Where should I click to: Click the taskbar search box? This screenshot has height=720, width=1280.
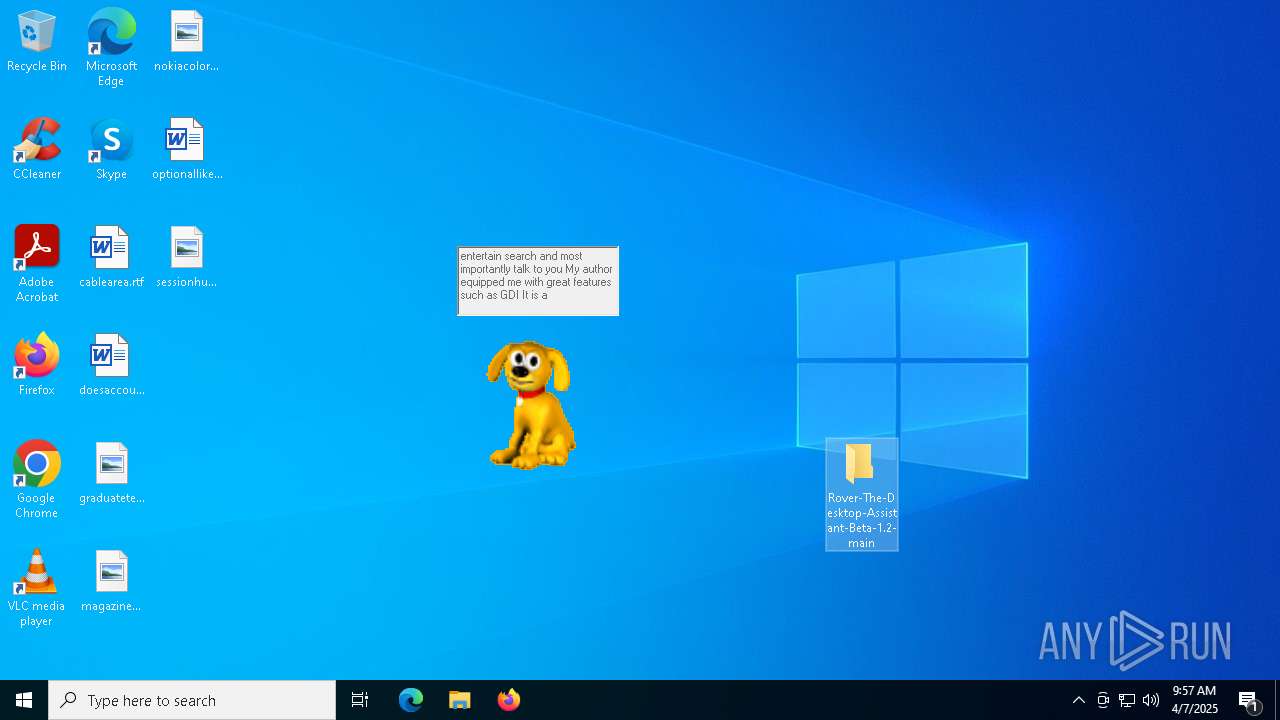[x=192, y=700]
